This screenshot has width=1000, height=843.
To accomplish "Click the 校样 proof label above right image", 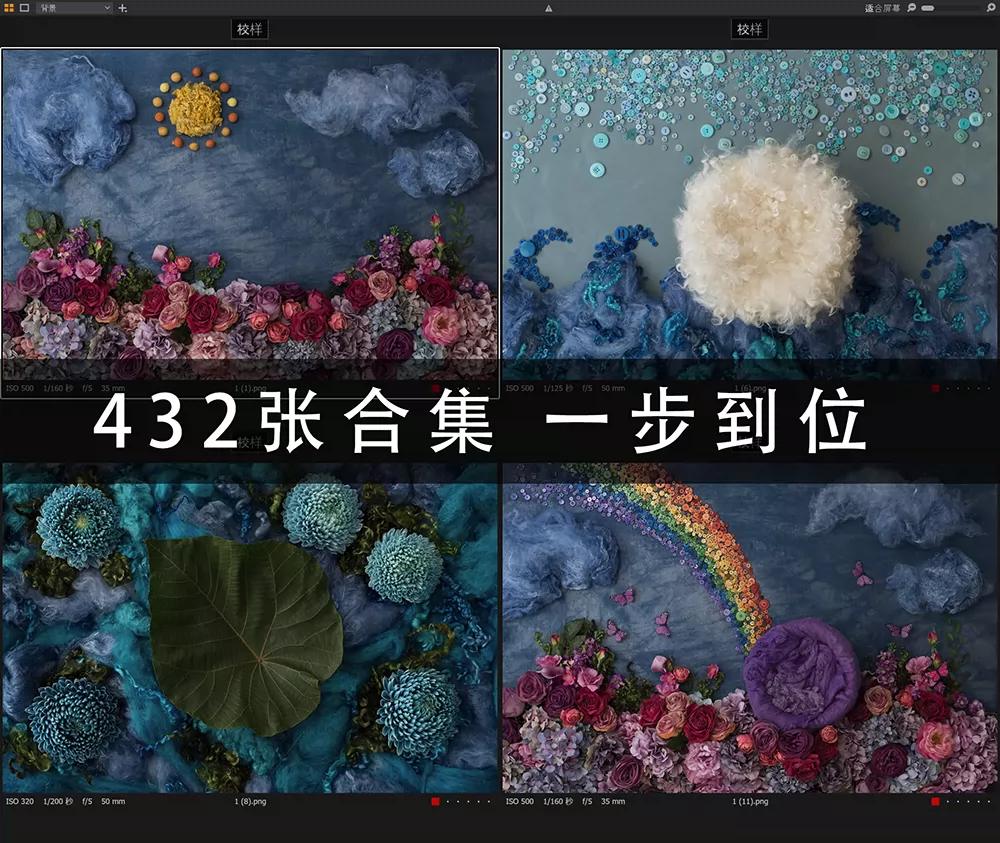I will (749, 29).
